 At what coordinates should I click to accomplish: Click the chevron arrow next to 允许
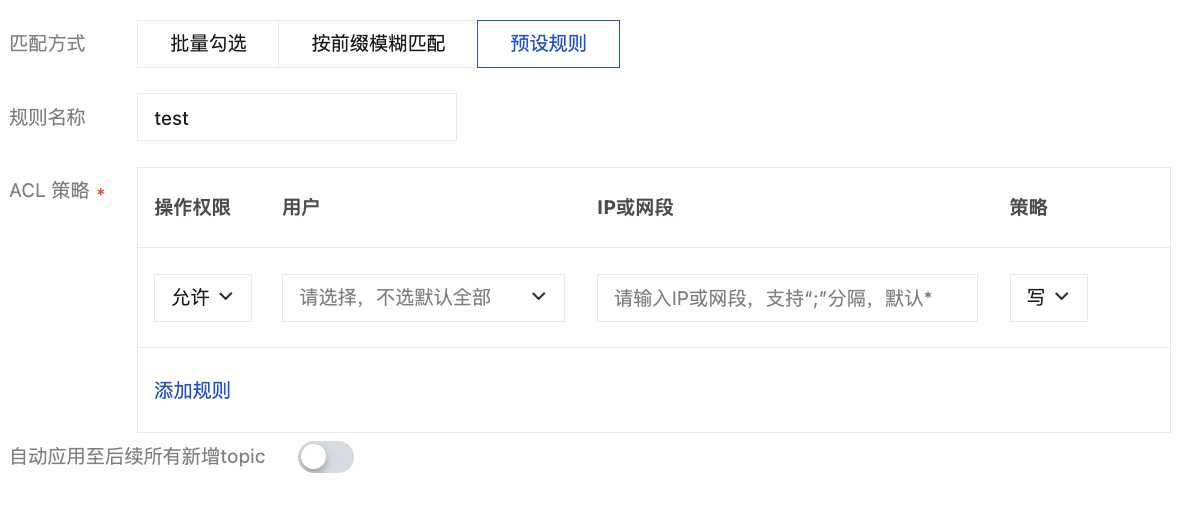226,297
